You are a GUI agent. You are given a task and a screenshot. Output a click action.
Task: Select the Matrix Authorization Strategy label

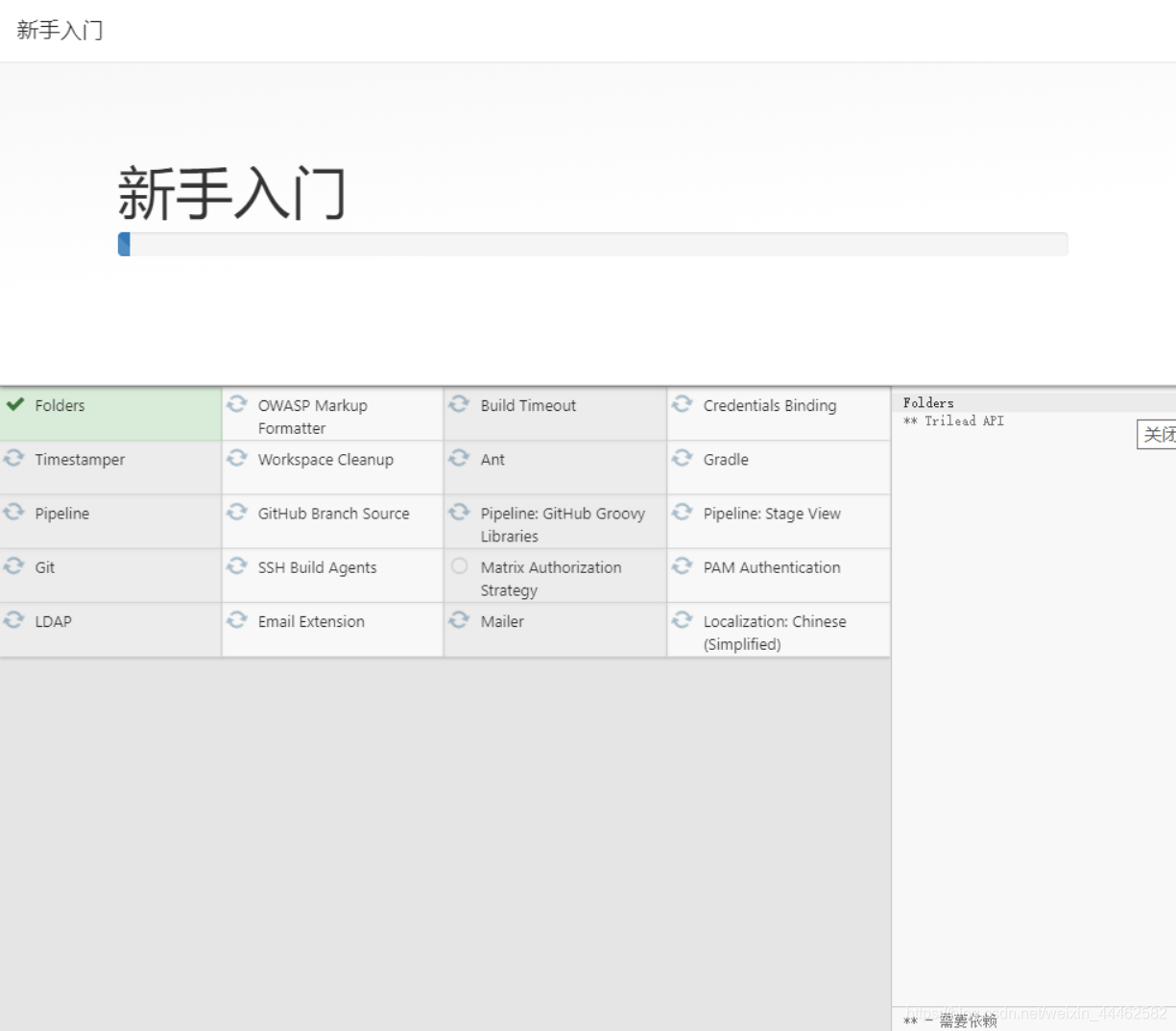coord(551,579)
